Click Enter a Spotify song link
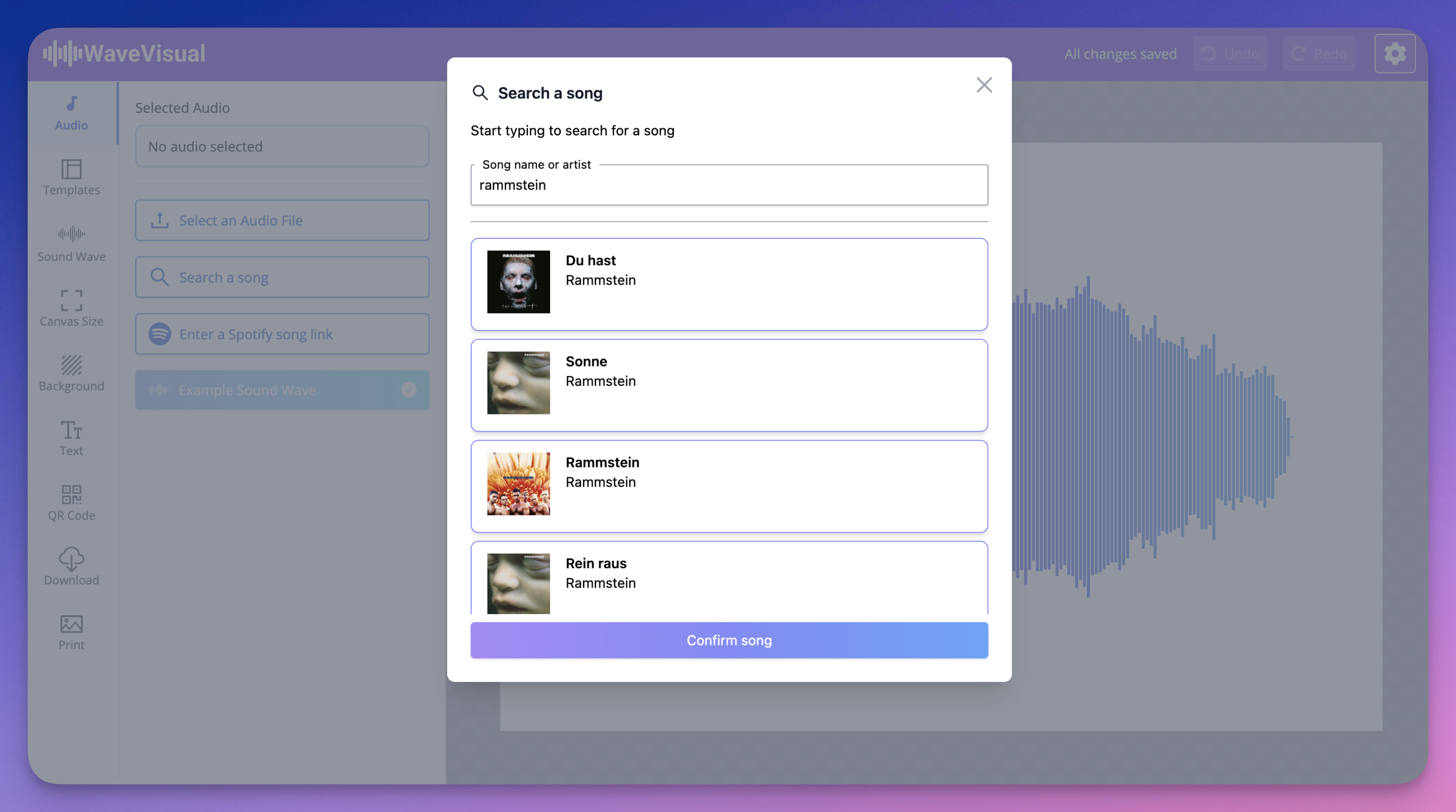1456x812 pixels. point(282,334)
